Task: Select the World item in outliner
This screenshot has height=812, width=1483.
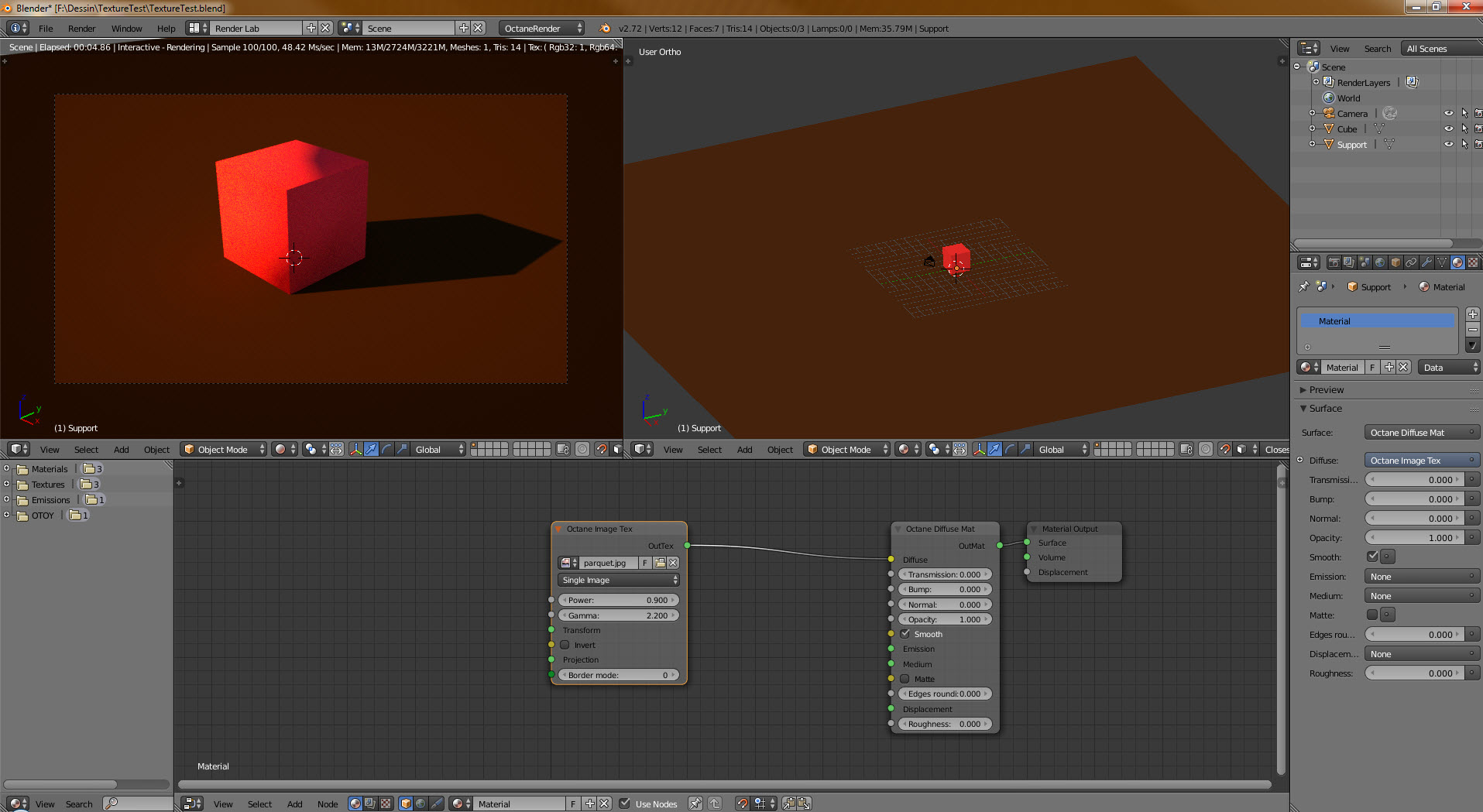Action: [x=1348, y=98]
